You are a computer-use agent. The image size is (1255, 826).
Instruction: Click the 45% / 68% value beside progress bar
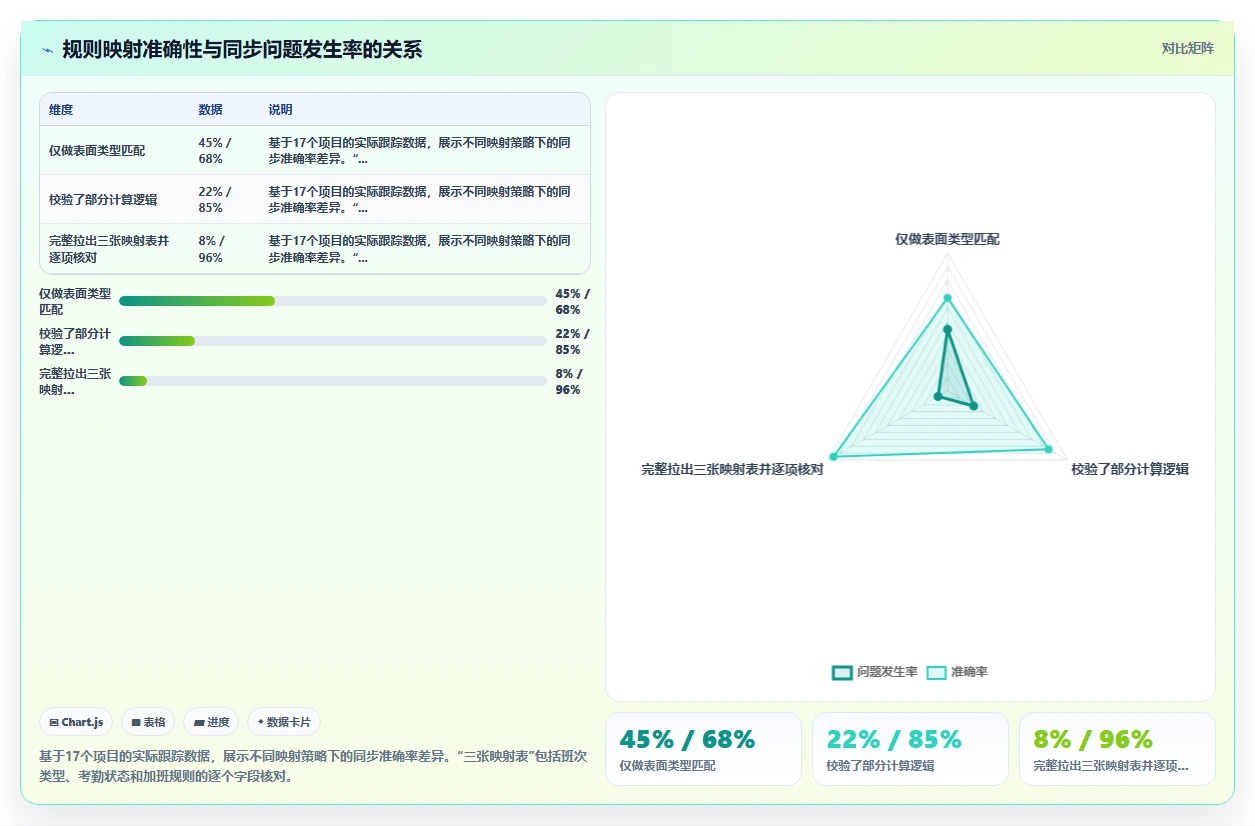pyautogui.click(x=573, y=302)
